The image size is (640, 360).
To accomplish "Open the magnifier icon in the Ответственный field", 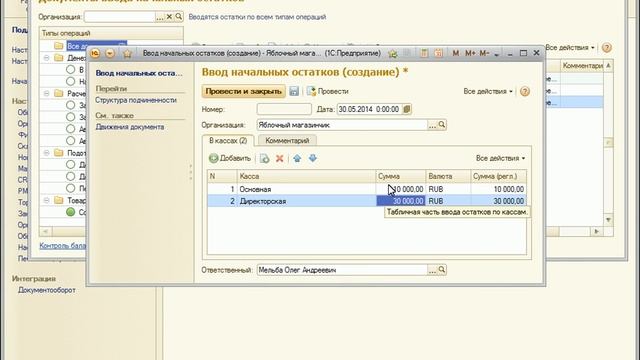I will pos(442,269).
